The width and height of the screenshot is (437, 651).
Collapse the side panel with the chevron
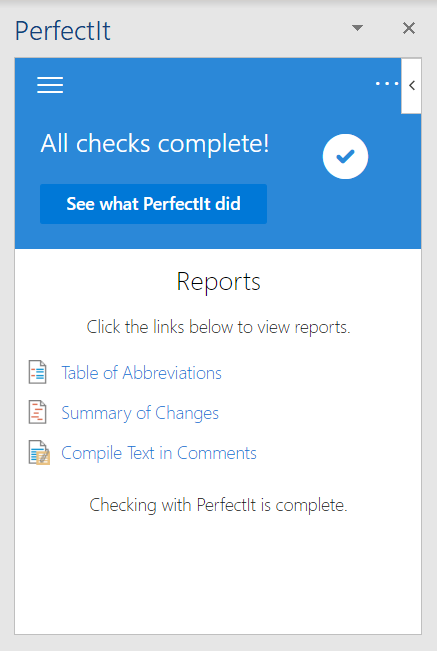[411, 86]
